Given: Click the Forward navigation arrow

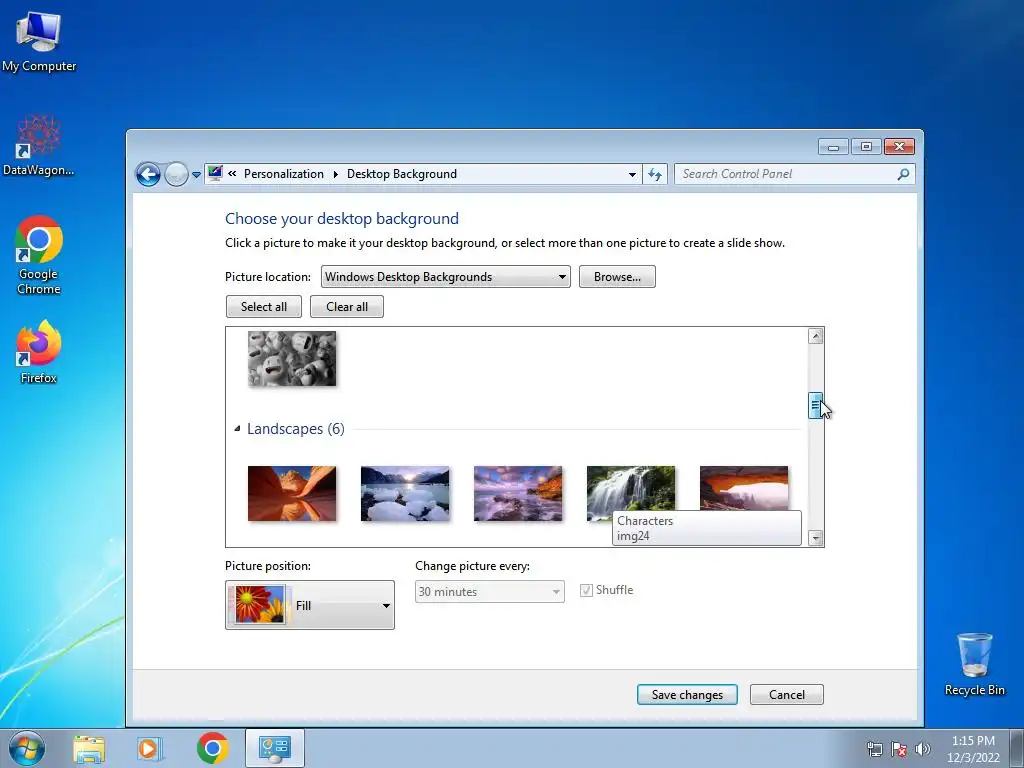Looking at the screenshot, I should (176, 174).
